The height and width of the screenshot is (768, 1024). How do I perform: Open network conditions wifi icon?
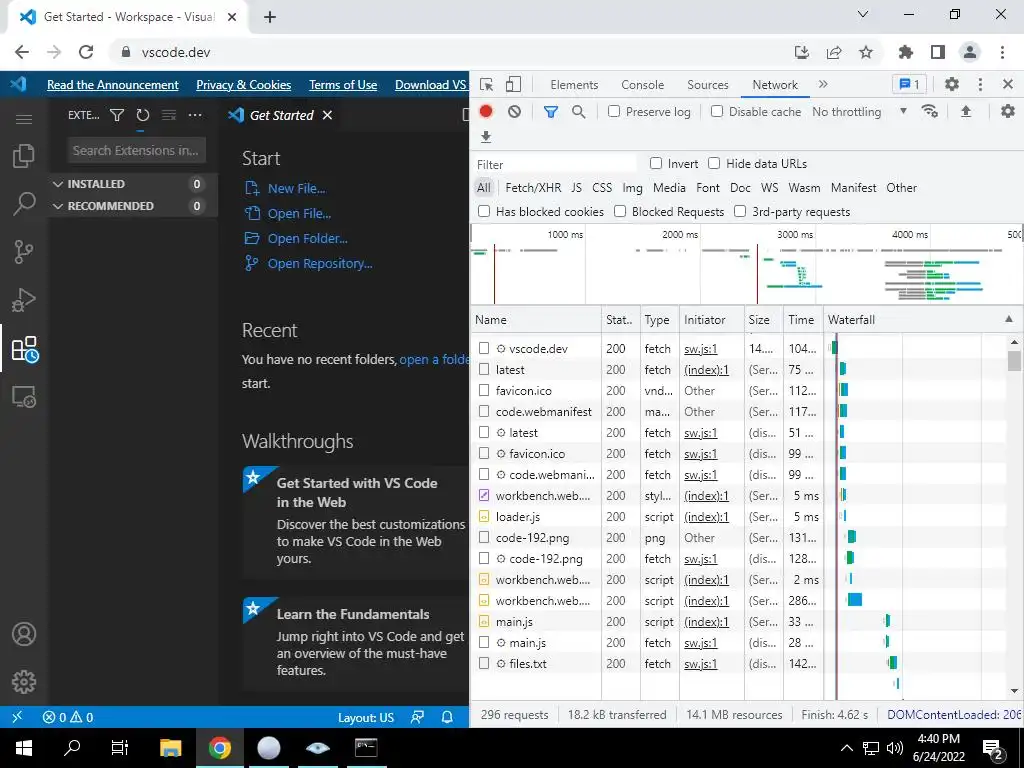click(930, 111)
